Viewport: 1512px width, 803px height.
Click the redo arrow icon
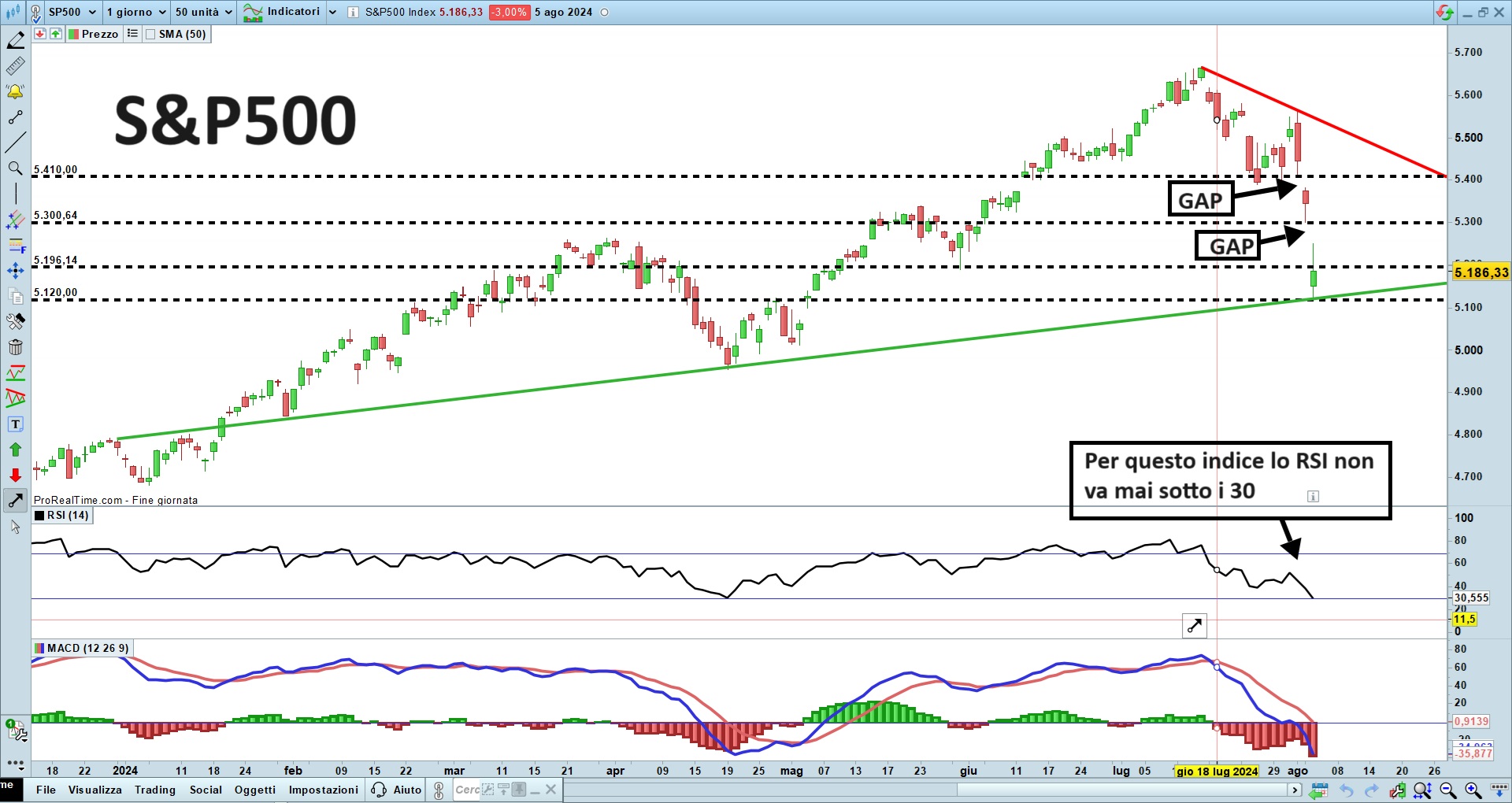click(1372, 790)
